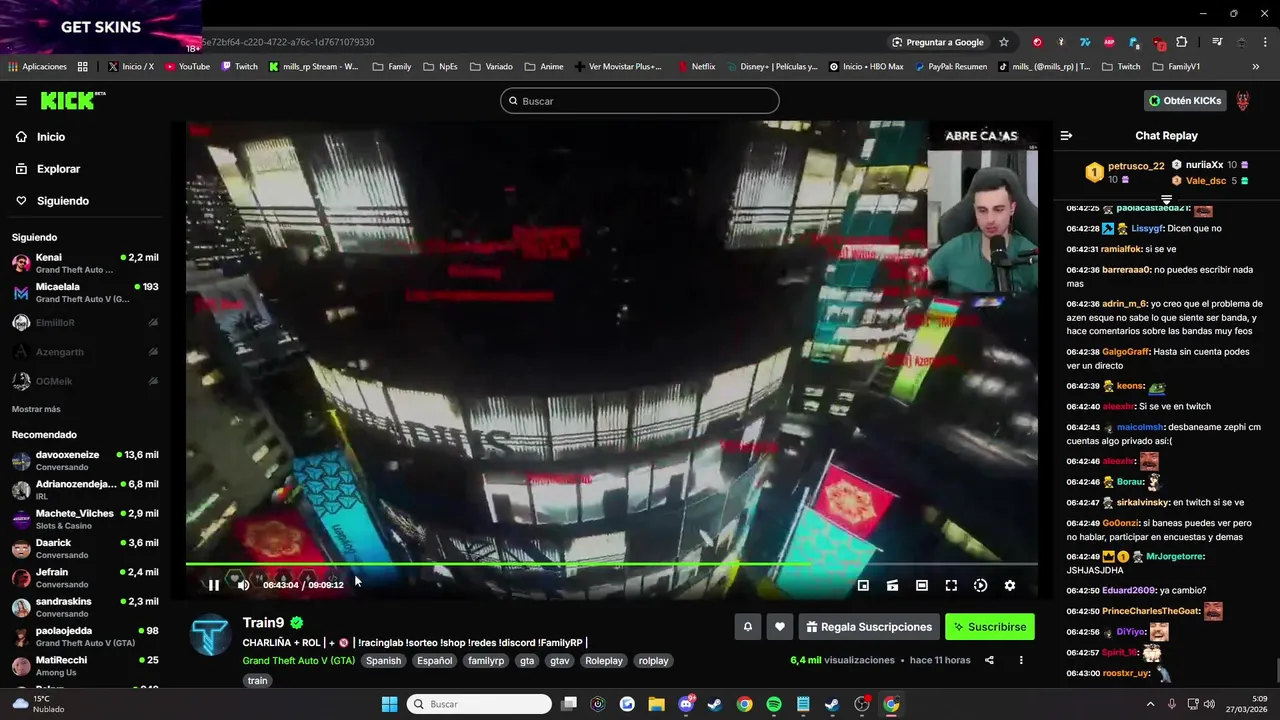Click Grand Theft Auto V category link
Image resolution: width=1280 pixels, height=720 pixels.
298,661
